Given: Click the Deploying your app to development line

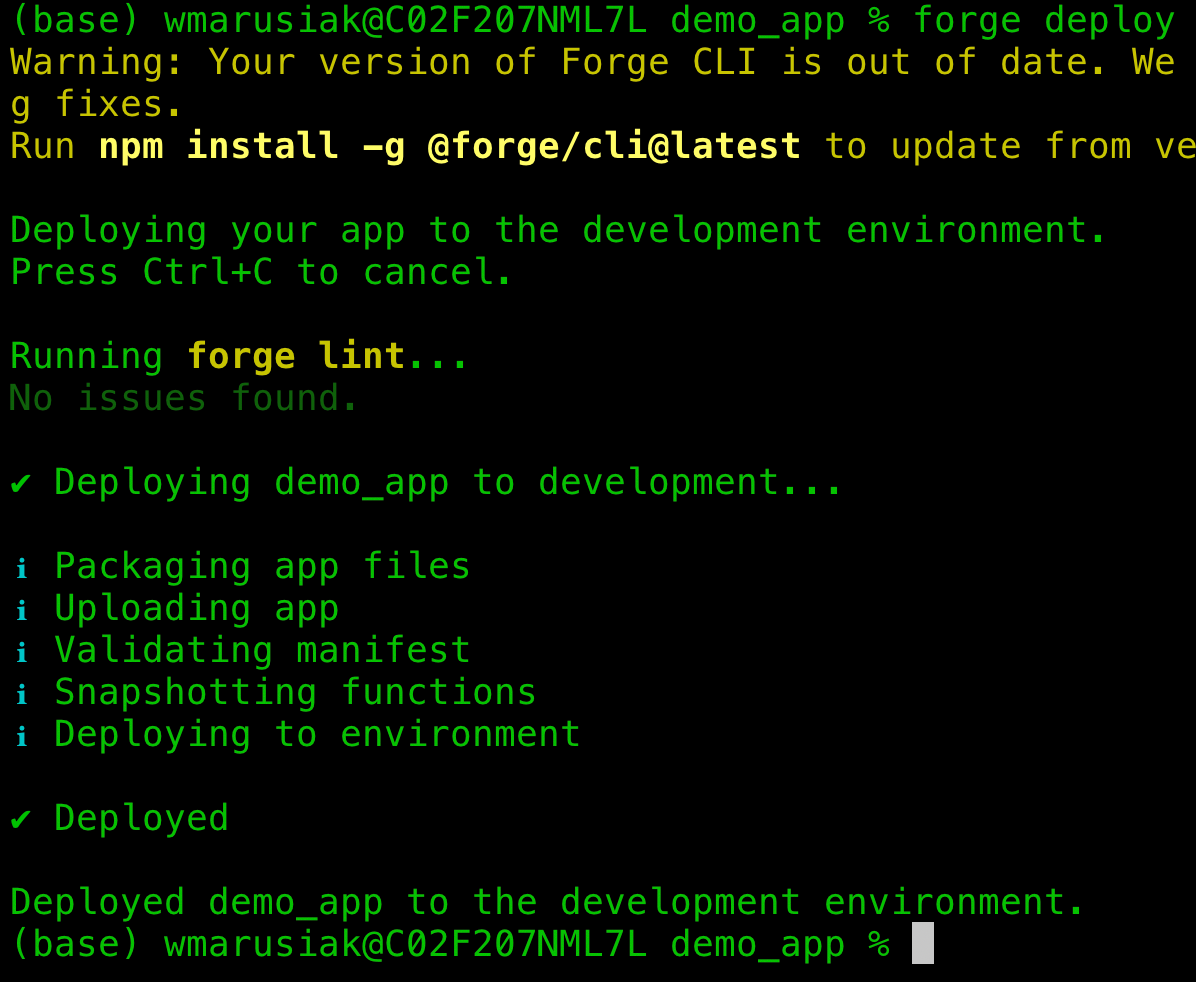Looking at the screenshot, I should pos(558,230).
